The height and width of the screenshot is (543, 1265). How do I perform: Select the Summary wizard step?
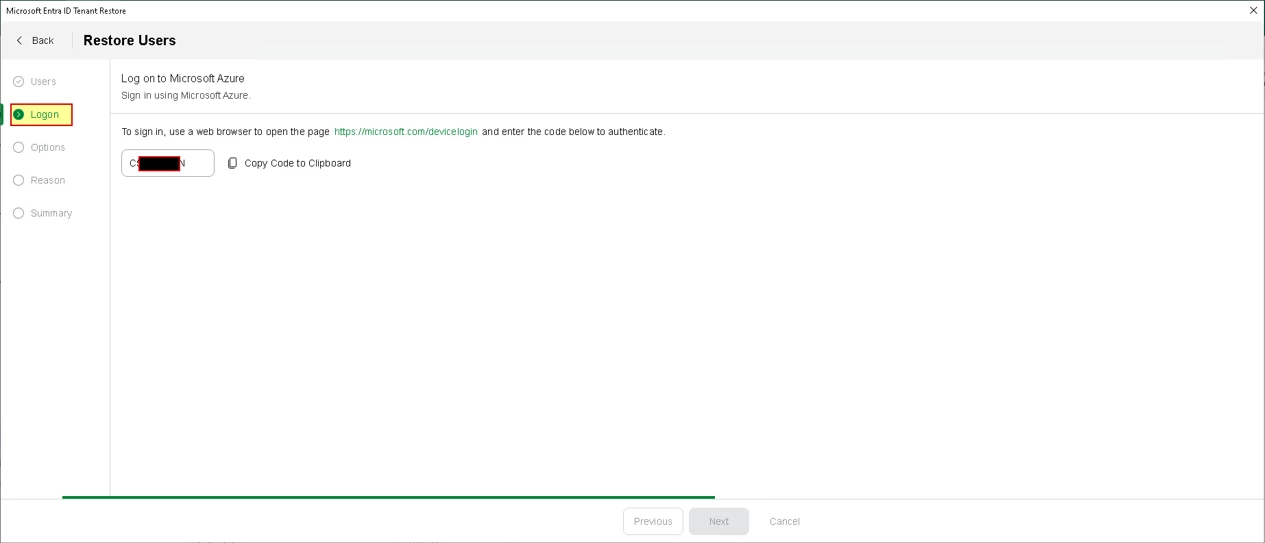[x=42, y=214]
